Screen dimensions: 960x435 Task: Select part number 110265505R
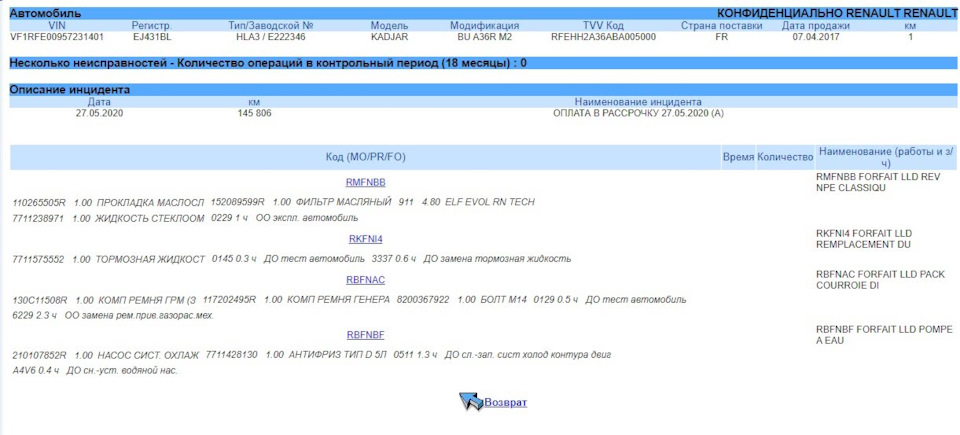coord(40,202)
